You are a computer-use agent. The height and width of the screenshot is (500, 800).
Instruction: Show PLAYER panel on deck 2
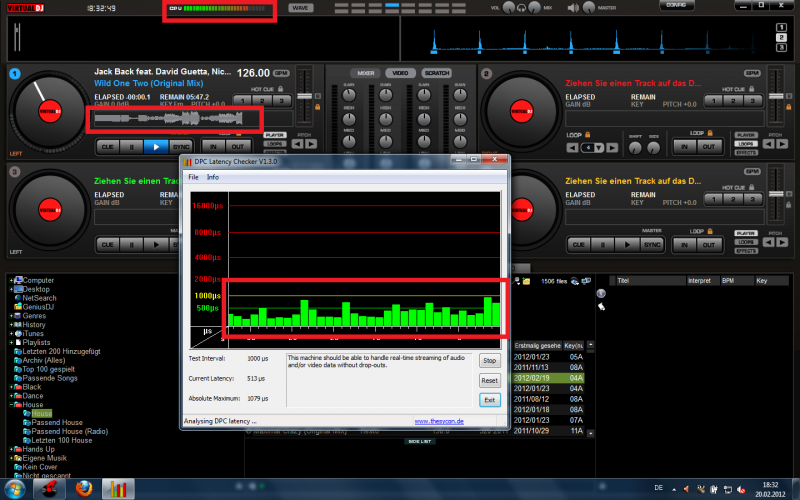(745, 135)
